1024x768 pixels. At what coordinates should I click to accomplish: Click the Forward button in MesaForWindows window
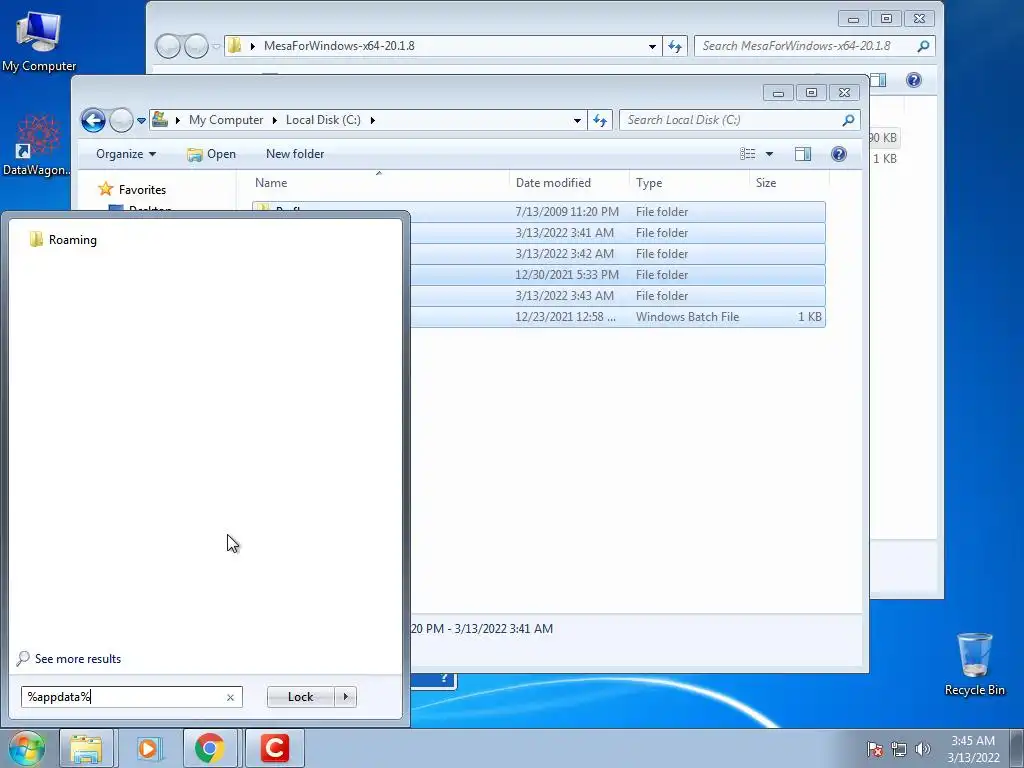(196, 46)
